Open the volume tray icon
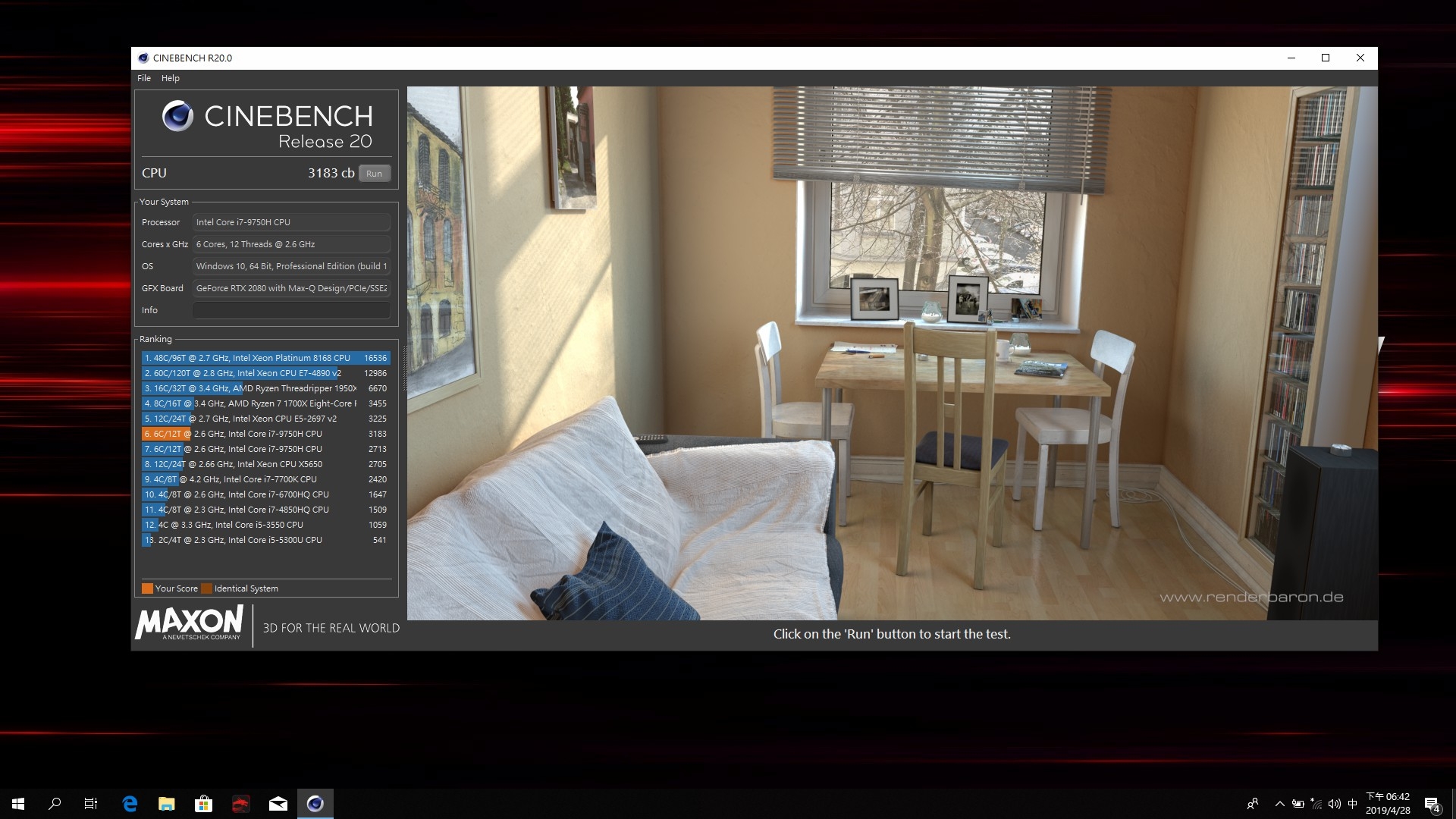Screen dimensions: 1456x819 [1335, 804]
